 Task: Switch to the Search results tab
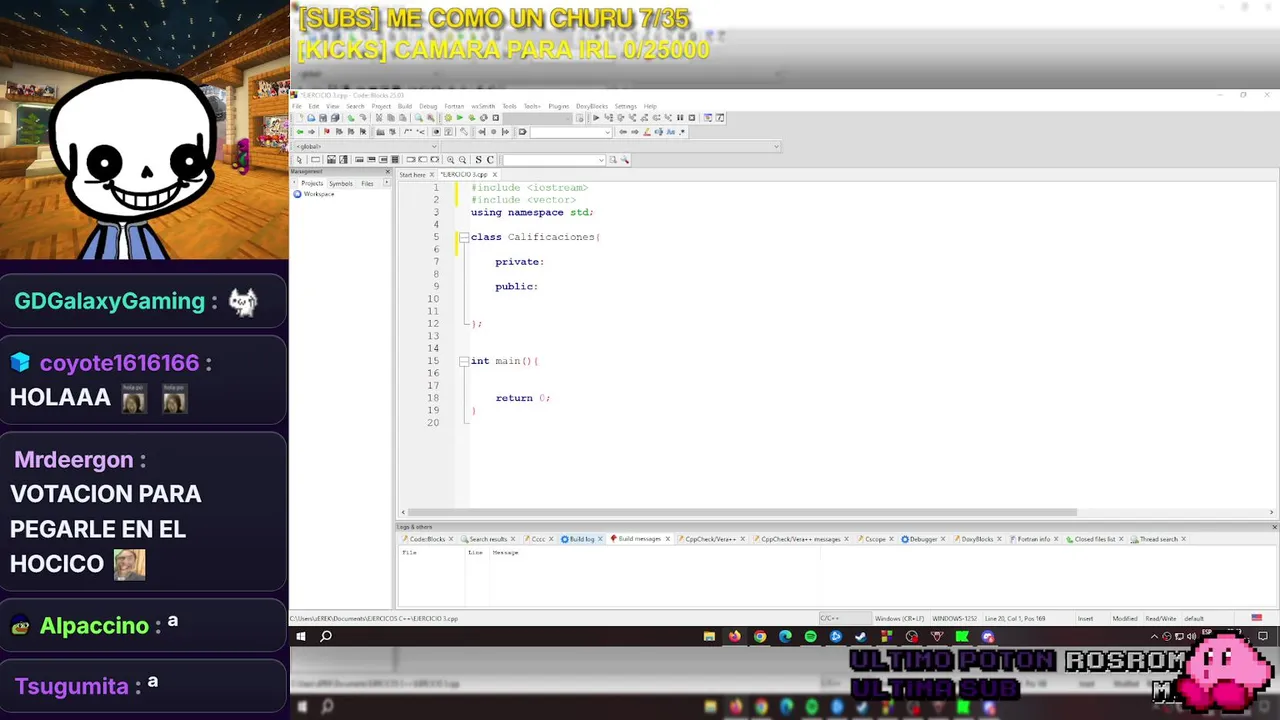coord(488,539)
